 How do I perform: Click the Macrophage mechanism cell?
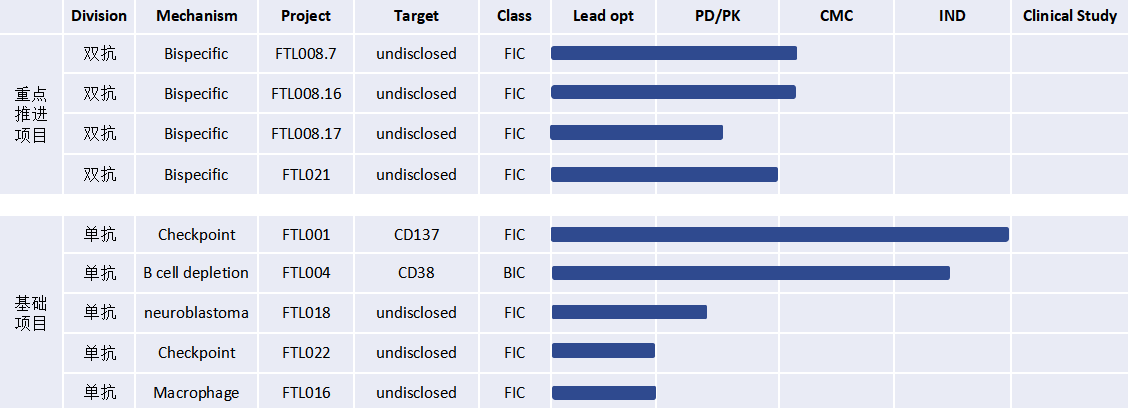(x=196, y=393)
